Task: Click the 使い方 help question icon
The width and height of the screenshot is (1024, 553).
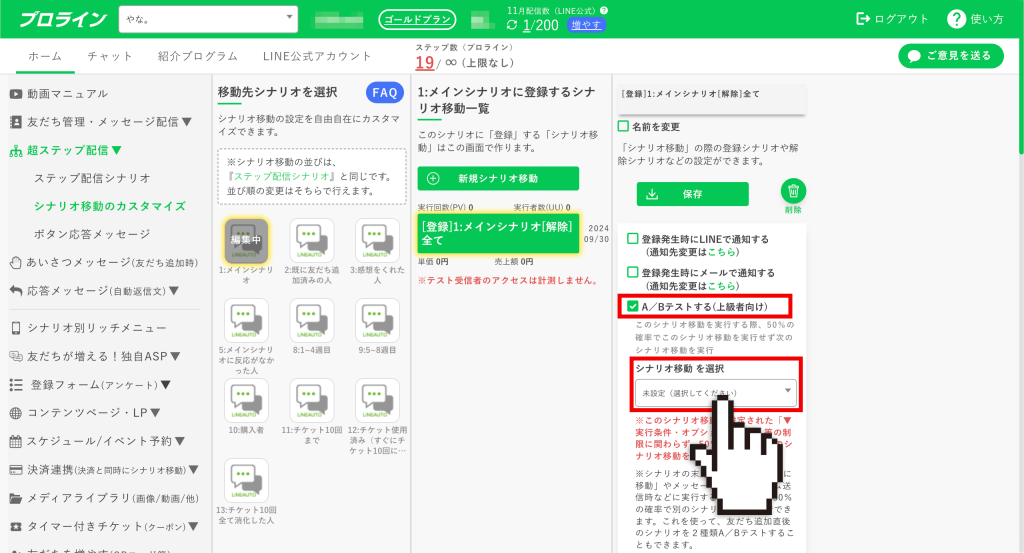Action: [x=956, y=19]
